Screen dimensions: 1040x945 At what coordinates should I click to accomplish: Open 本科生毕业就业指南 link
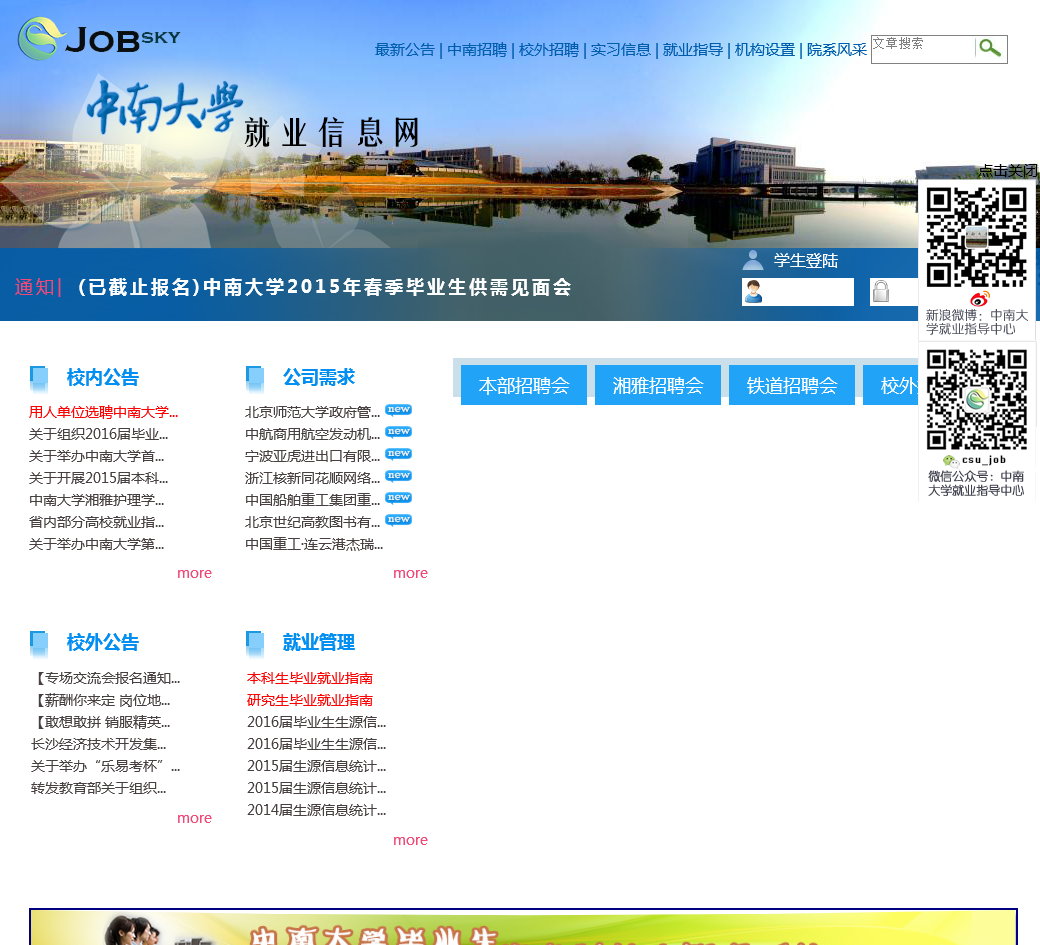[x=310, y=678]
